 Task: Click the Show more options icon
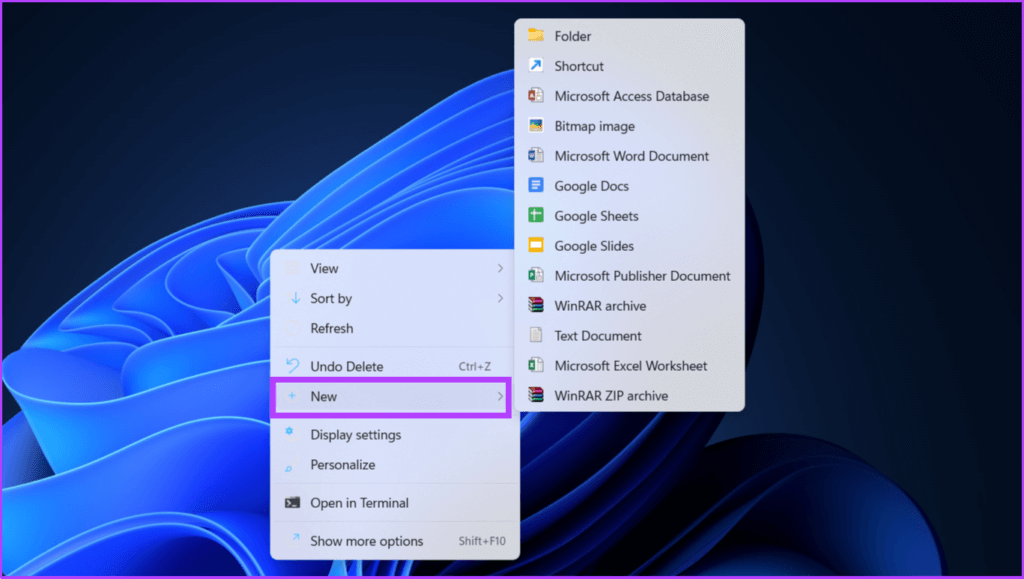(295, 538)
